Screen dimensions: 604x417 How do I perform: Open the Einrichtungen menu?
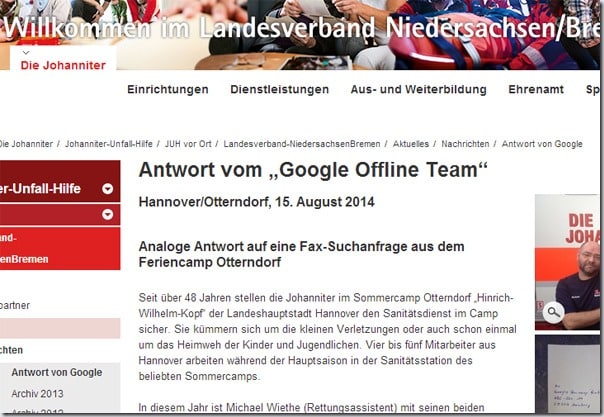(x=168, y=89)
